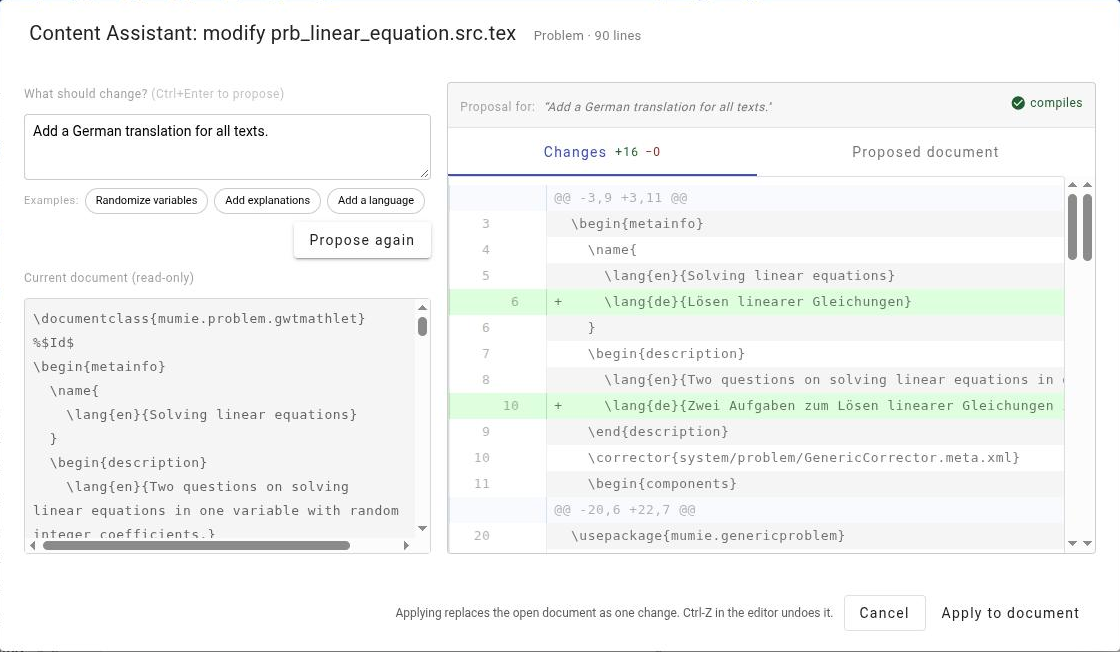Click the Propose again button
The height and width of the screenshot is (652, 1120).
point(362,240)
